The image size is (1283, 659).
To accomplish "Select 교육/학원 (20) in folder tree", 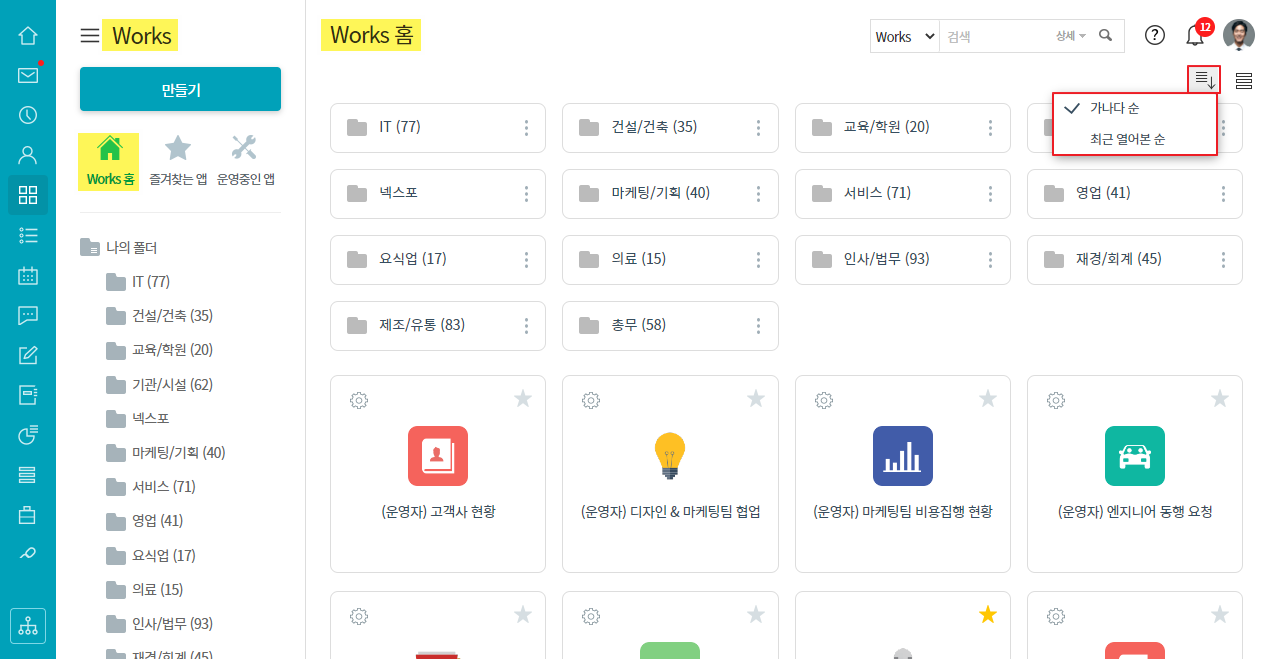I will pyautogui.click(x=172, y=350).
